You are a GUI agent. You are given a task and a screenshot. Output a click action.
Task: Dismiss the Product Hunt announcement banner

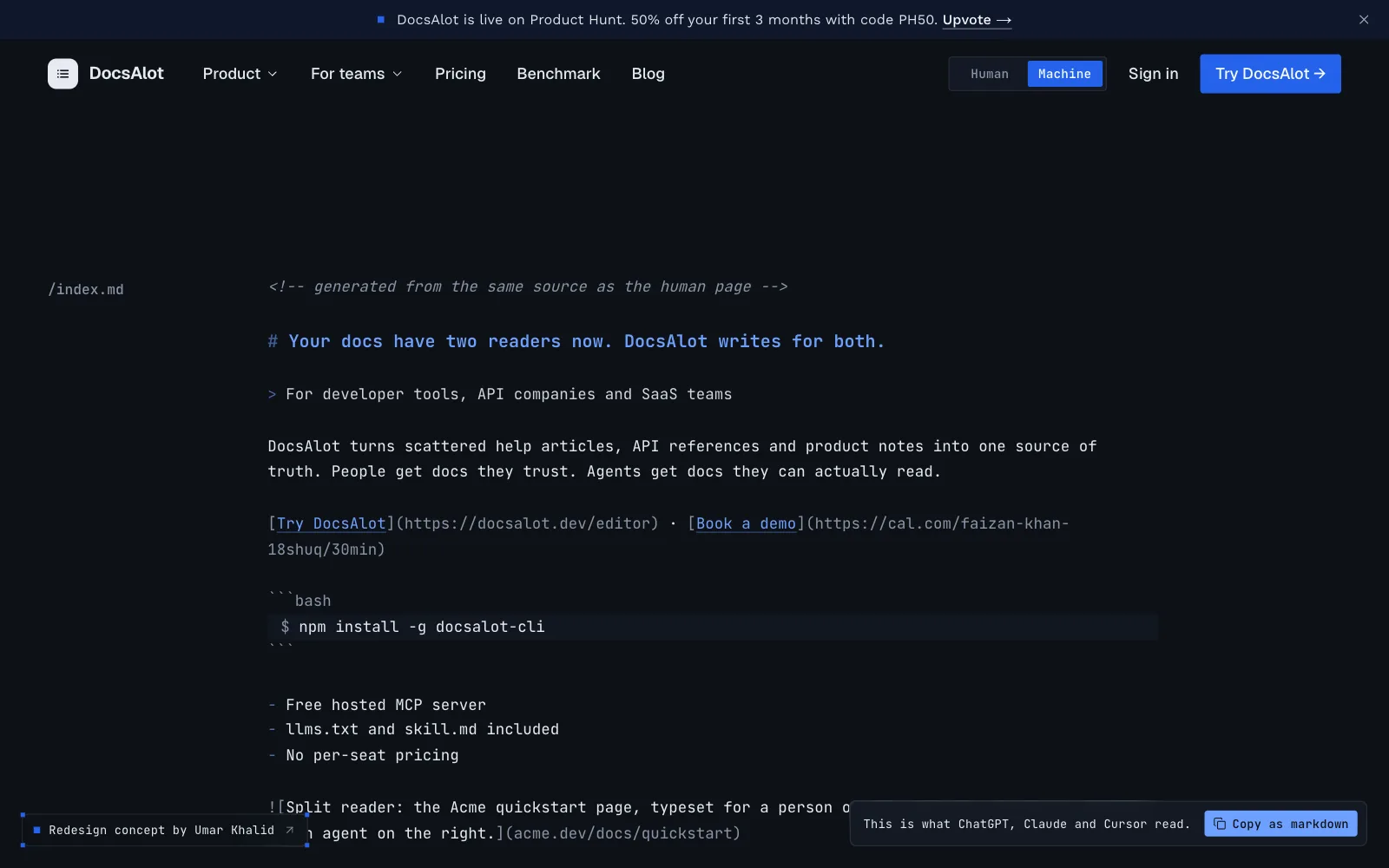(x=1364, y=20)
